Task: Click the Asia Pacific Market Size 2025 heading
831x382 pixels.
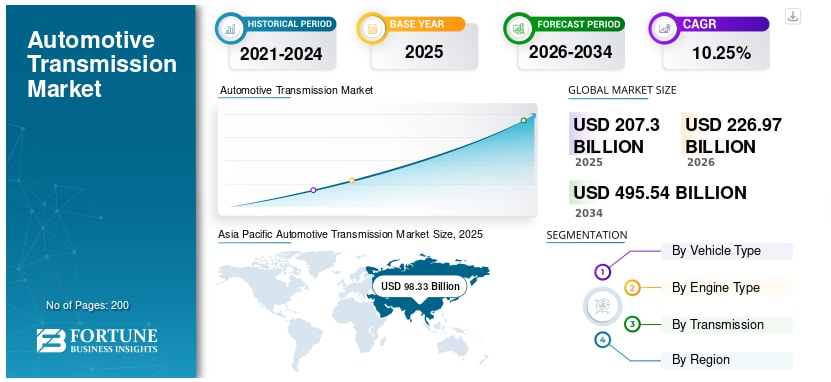Action: 350,234
